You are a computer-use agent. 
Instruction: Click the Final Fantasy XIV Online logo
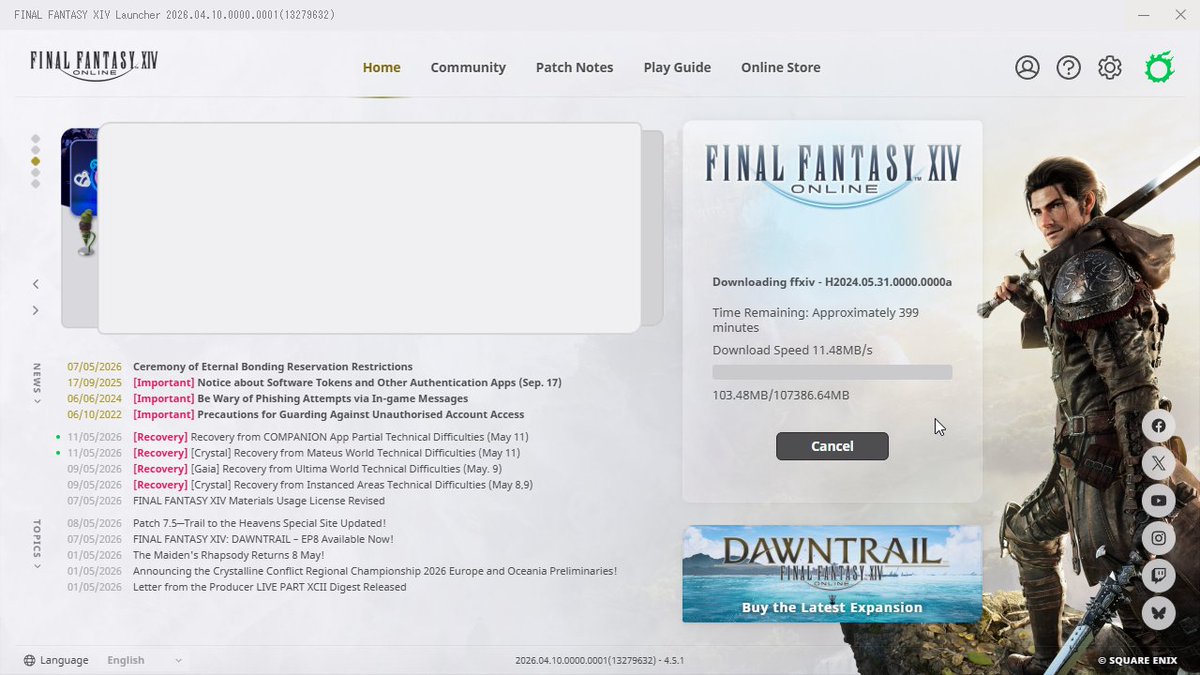coord(94,65)
